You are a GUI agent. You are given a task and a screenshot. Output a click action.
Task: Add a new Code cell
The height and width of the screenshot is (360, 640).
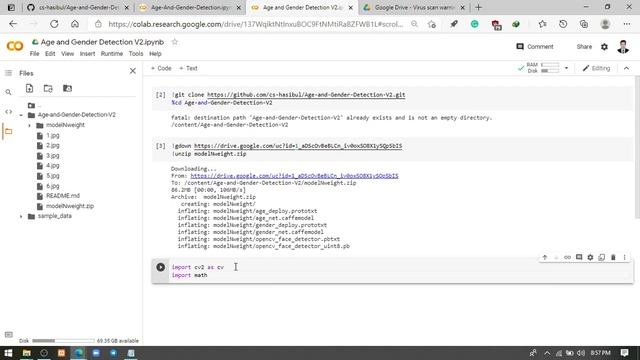click(x=161, y=68)
